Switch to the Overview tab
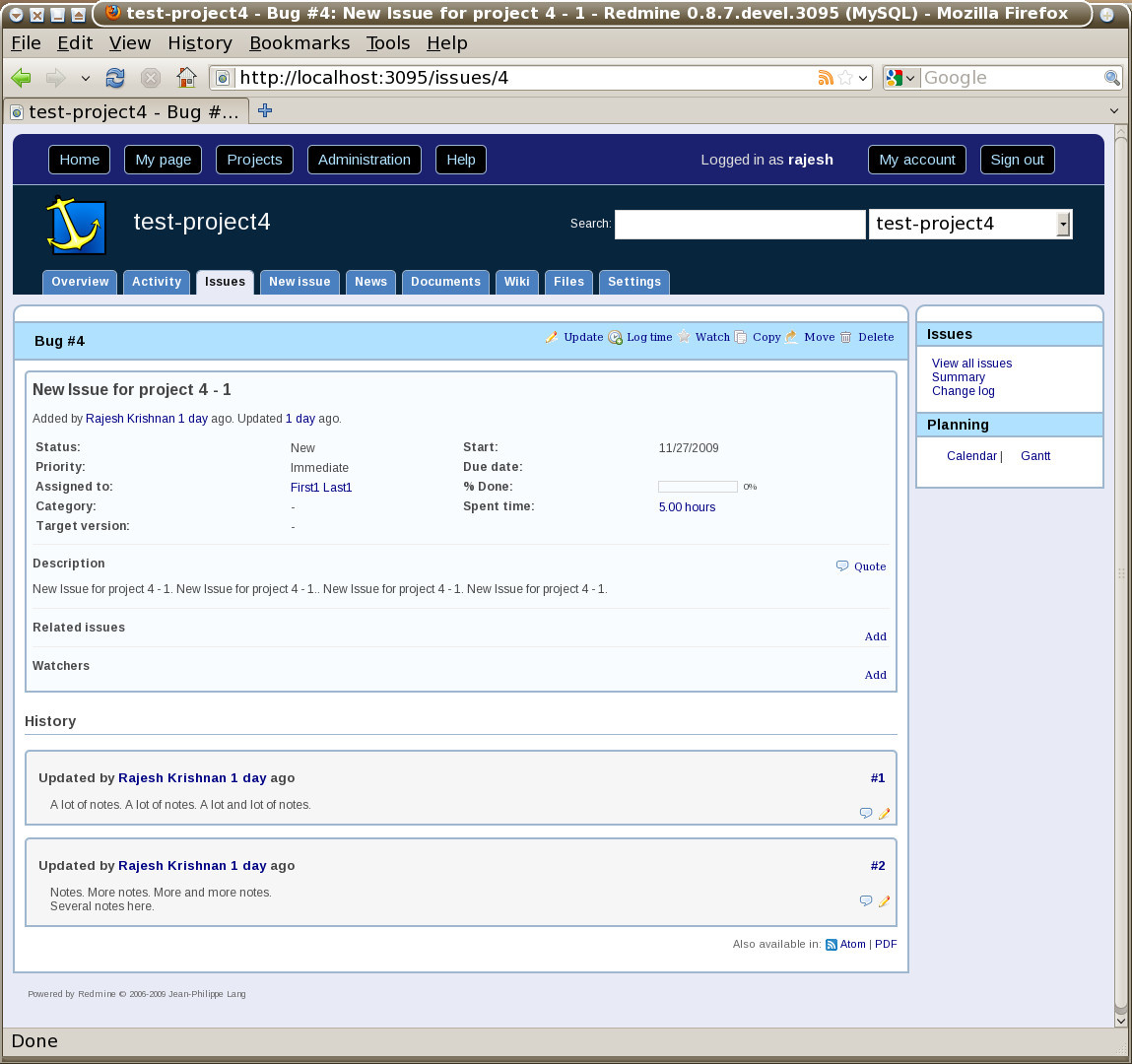1132x1064 pixels. pyautogui.click(x=80, y=282)
